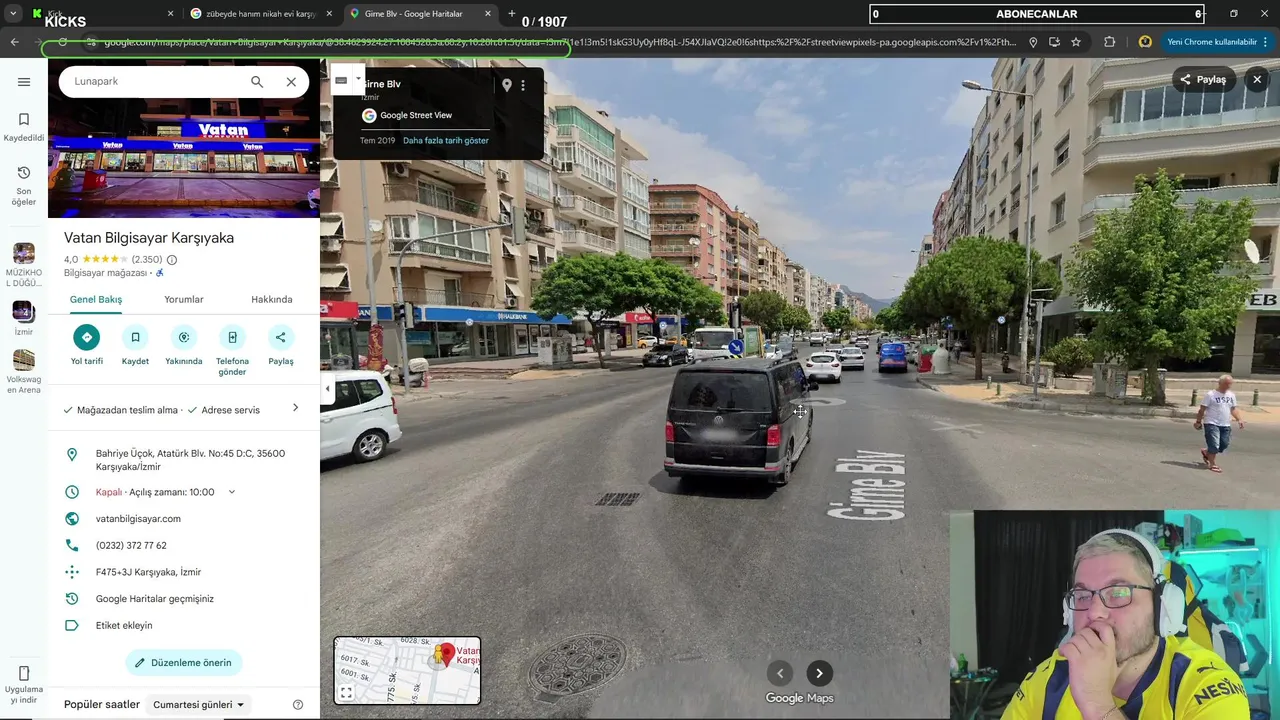
Task: Click the Düzenleme önerin button
Action: pos(184,663)
